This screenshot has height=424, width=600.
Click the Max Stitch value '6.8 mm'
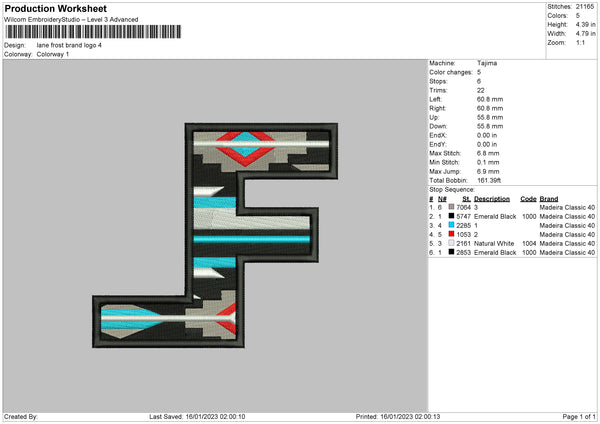point(488,153)
